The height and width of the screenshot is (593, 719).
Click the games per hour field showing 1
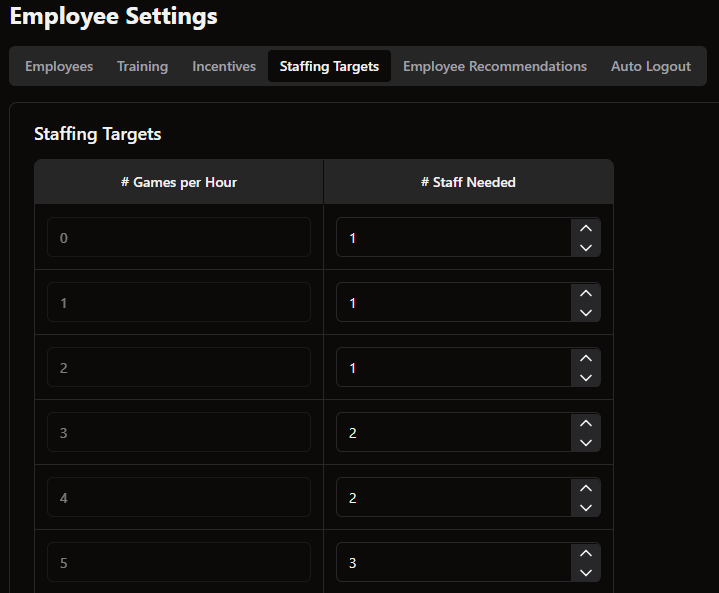179,302
